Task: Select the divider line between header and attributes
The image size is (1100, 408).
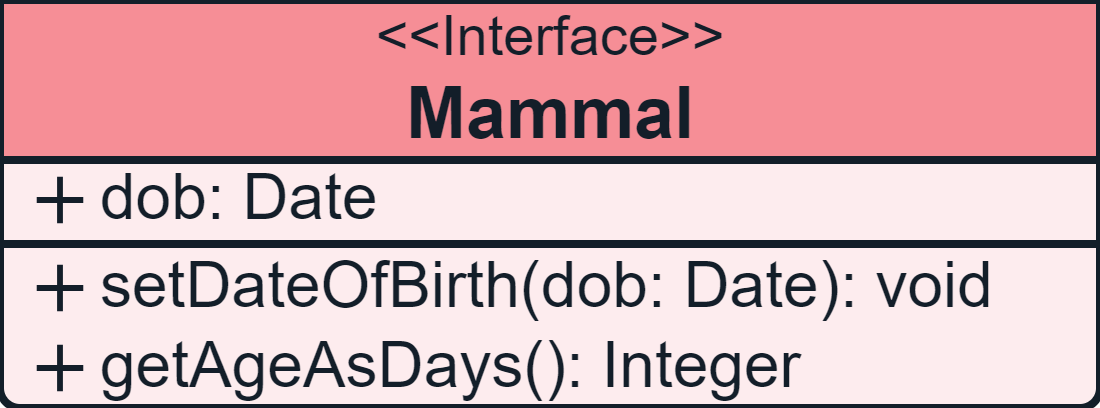Action: point(549,160)
